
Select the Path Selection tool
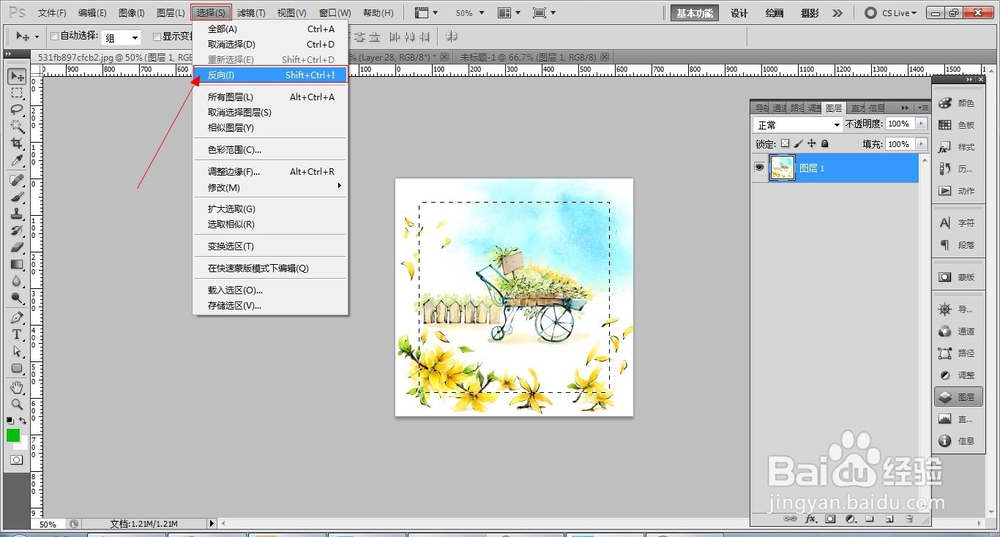pos(17,351)
